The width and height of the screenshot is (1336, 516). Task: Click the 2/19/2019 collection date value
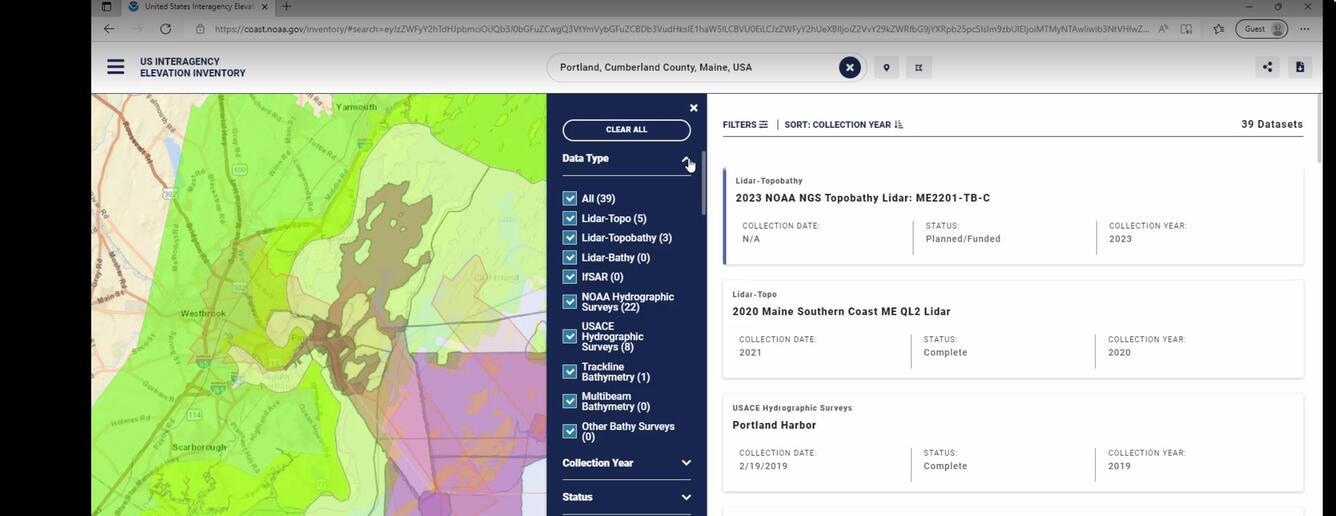click(763, 466)
